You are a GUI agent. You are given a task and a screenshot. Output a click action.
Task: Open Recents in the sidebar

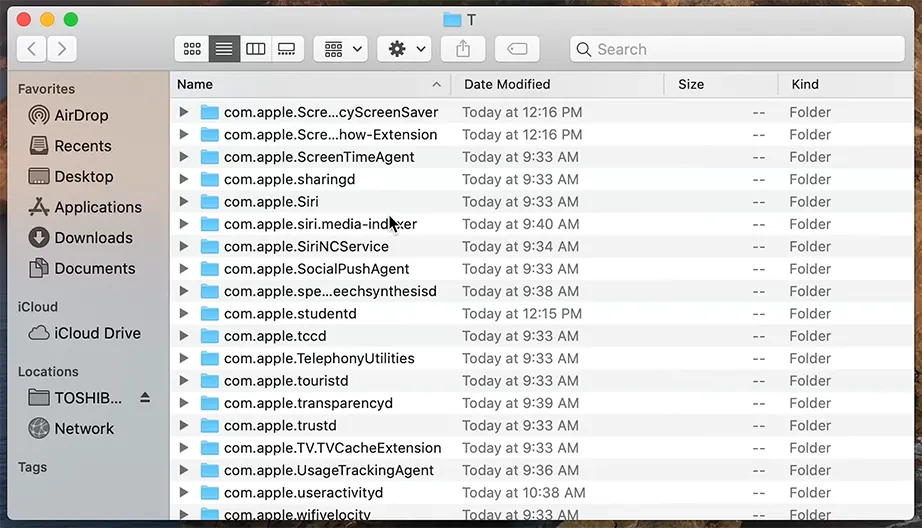pos(70,146)
